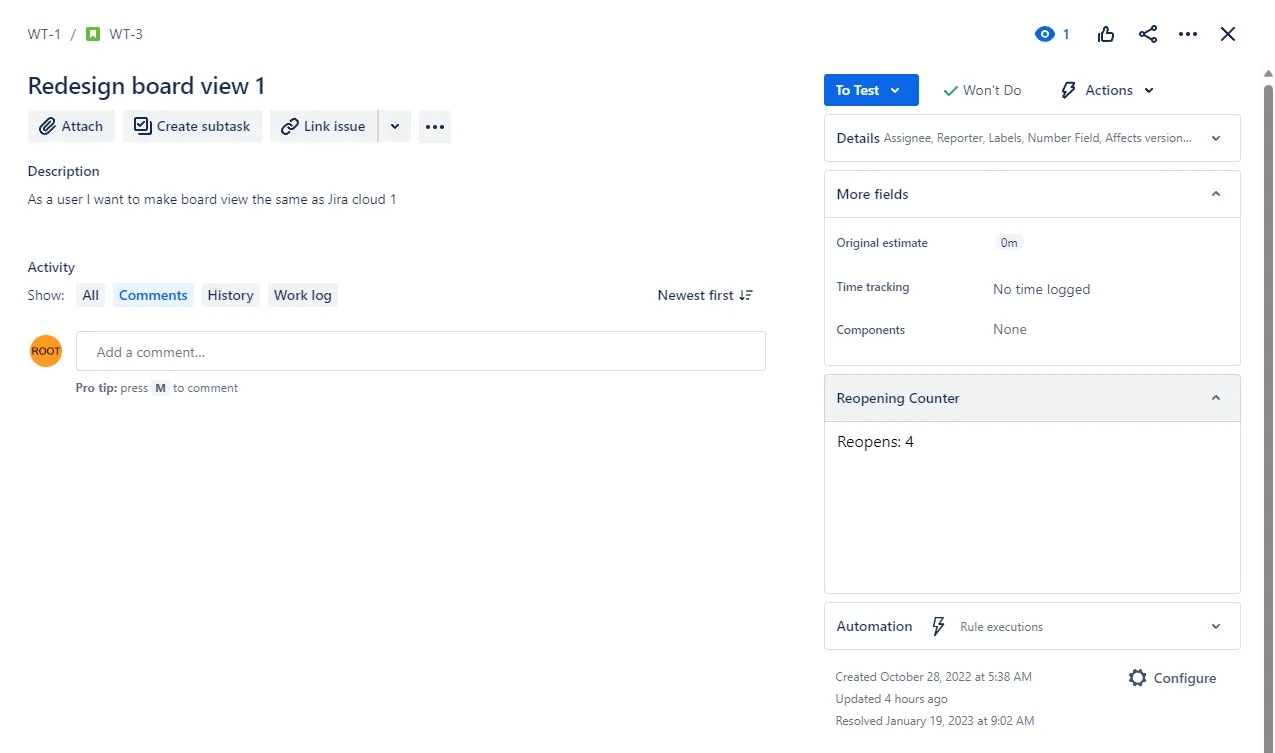Open Configure with the gear icon

pyautogui.click(x=1172, y=678)
